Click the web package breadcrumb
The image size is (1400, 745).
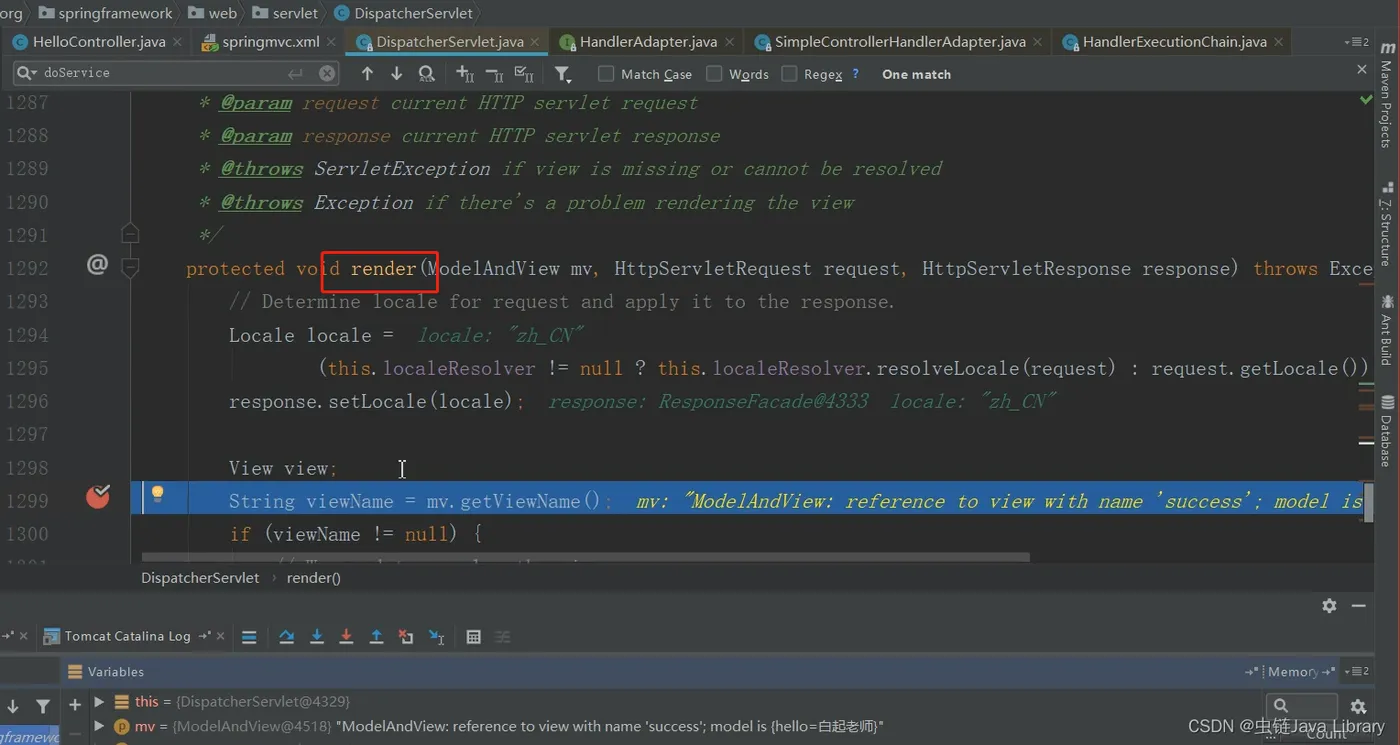point(213,13)
